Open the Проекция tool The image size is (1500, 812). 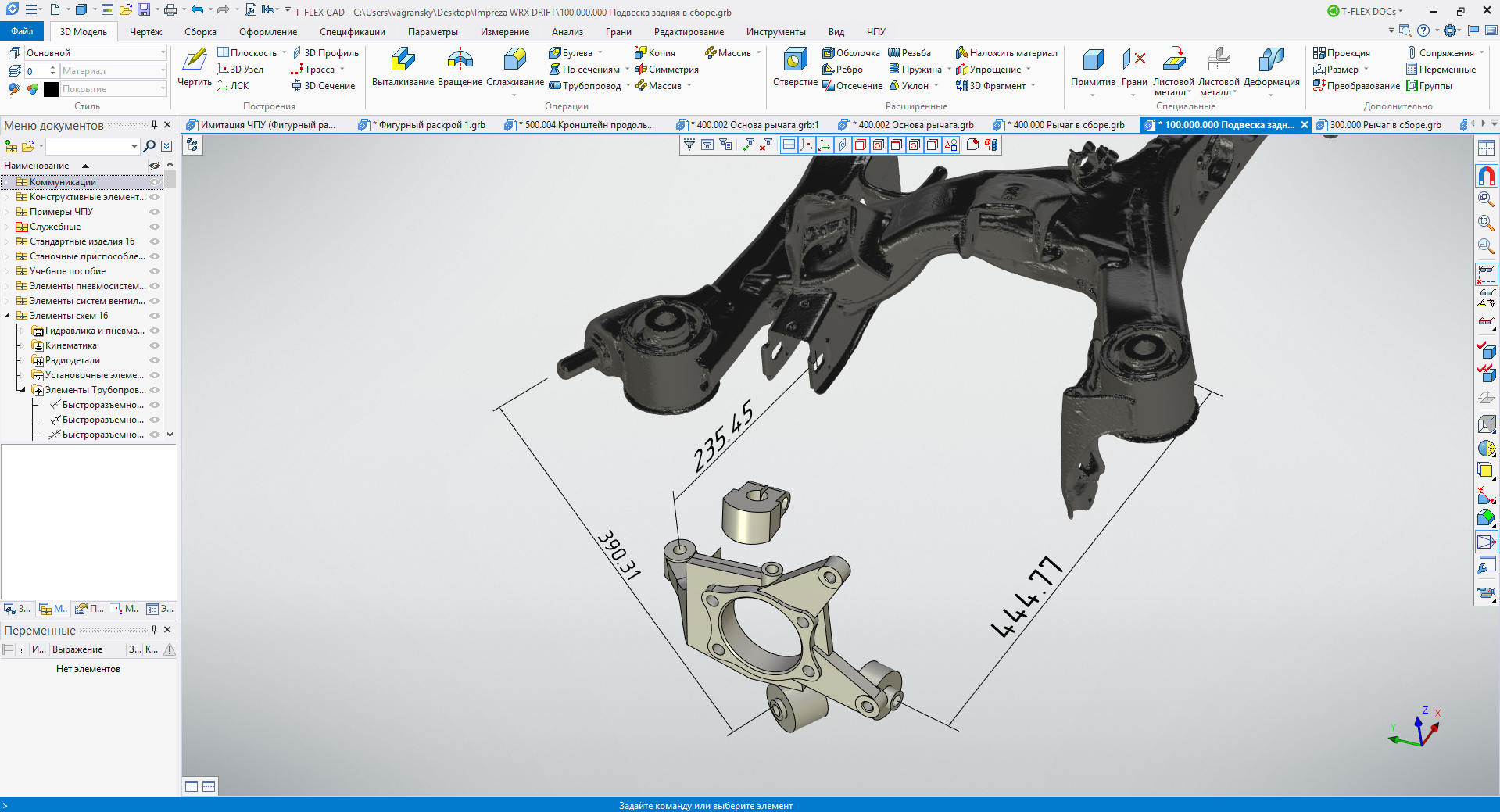(x=1341, y=52)
